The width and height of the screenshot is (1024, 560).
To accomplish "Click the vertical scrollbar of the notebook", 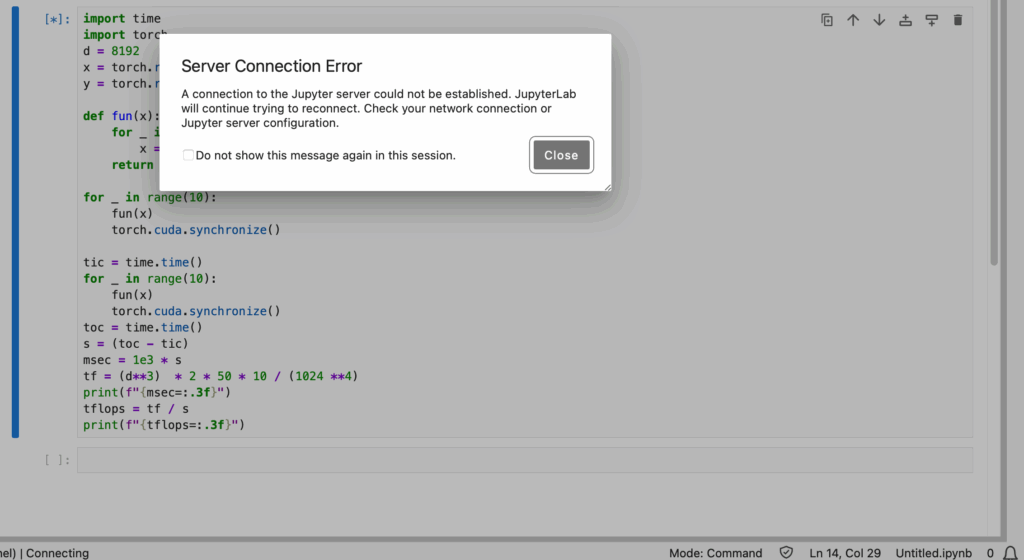I will [x=994, y=150].
